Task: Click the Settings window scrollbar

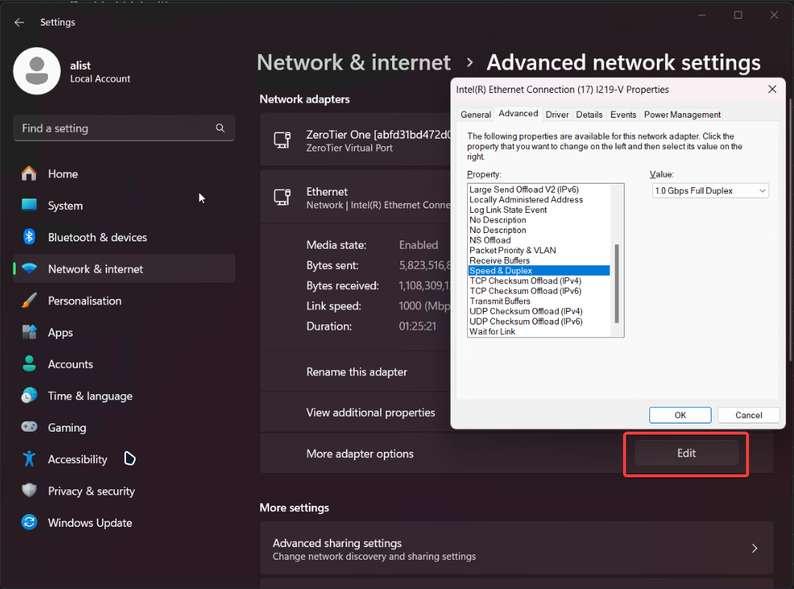Action: [x=791, y=230]
